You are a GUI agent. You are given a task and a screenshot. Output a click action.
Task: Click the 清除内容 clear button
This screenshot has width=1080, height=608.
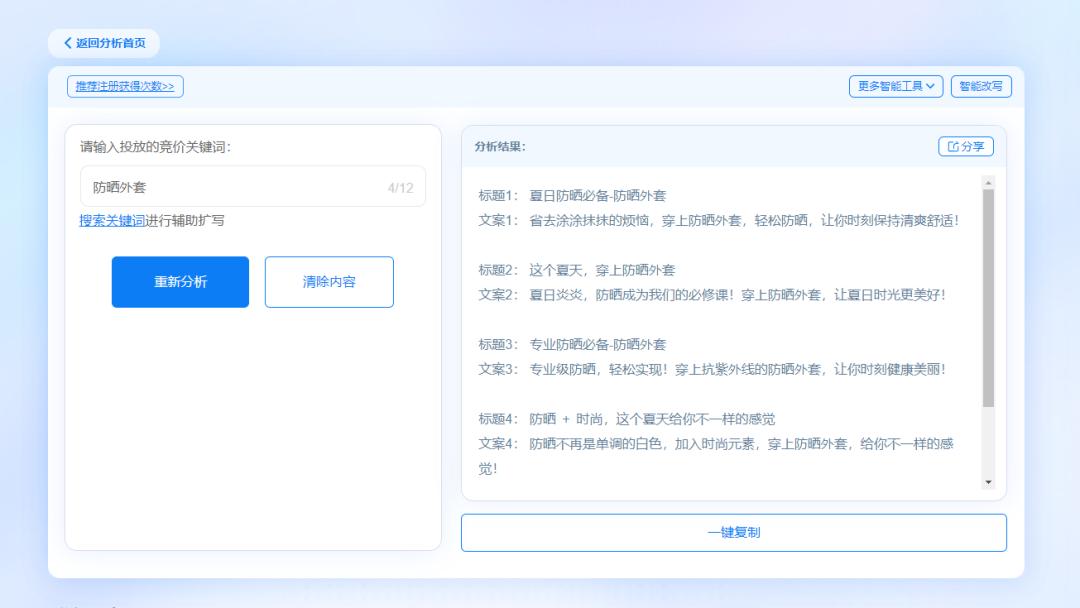pyautogui.click(x=329, y=282)
